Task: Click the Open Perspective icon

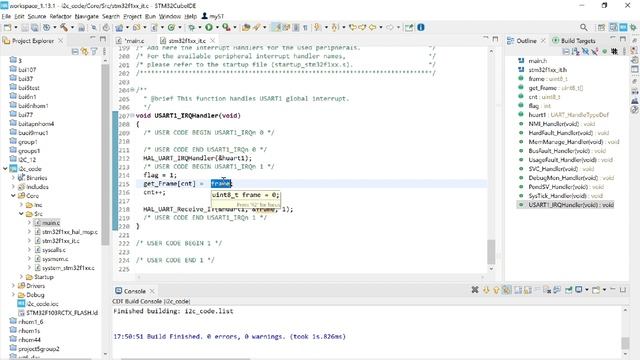Action: pyautogui.click(x=601, y=27)
